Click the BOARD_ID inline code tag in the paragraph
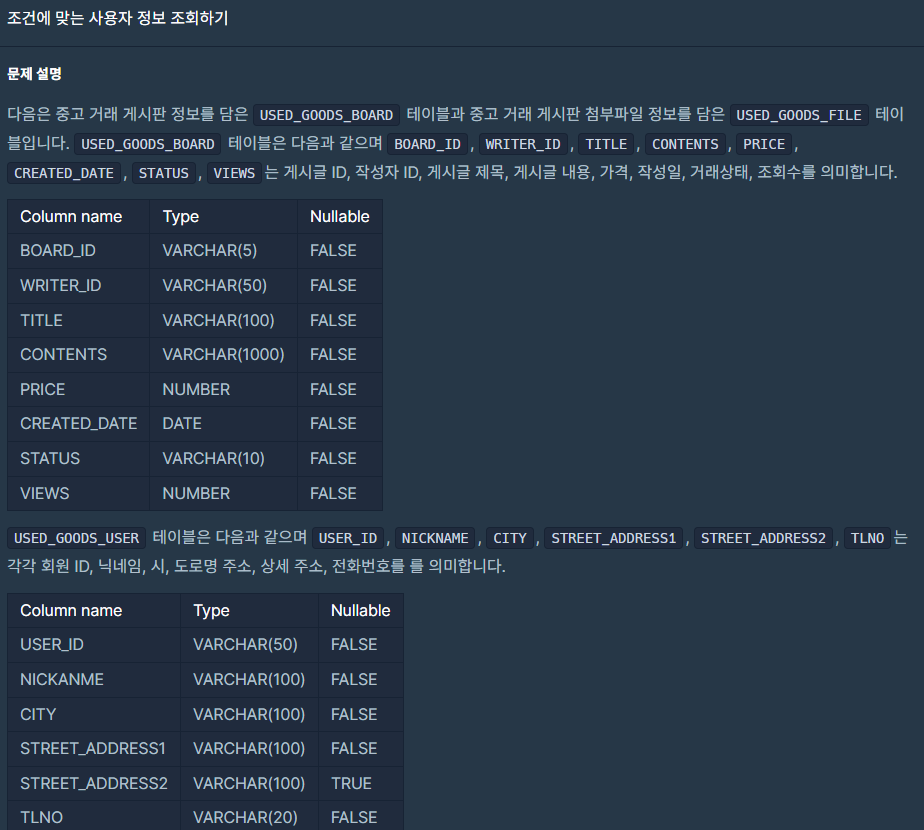The width and height of the screenshot is (924, 830). pos(427,144)
